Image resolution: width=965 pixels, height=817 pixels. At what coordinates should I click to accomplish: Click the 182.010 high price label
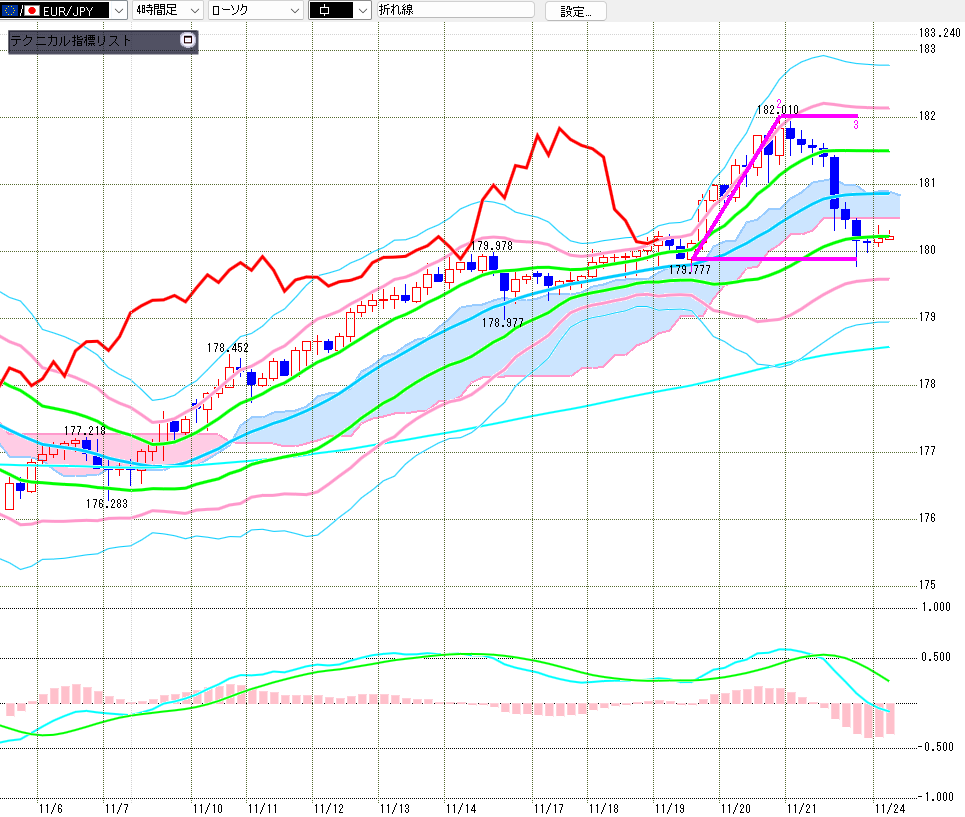click(778, 109)
